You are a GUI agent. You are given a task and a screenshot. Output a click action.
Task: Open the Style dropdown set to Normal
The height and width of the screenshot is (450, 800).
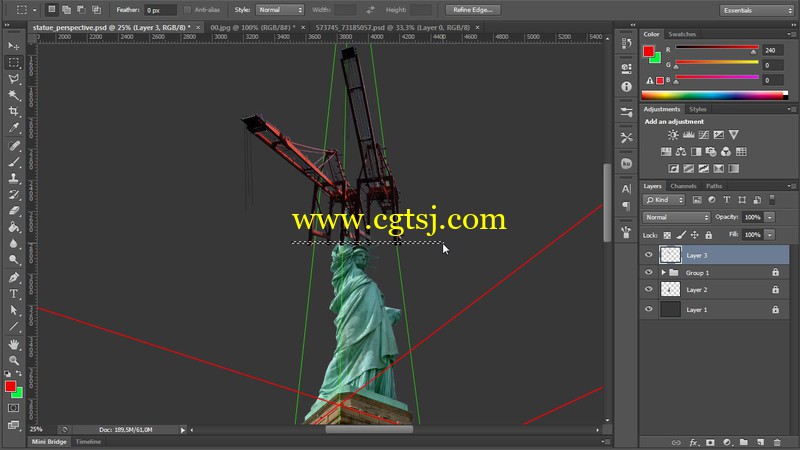(x=280, y=10)
